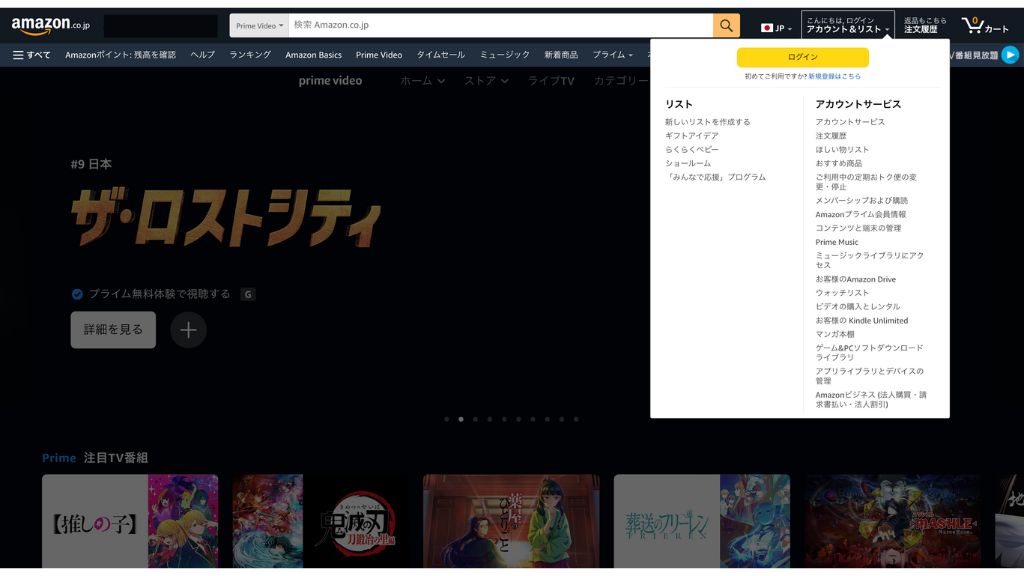Viewport: 1024px width, 576px height.
Task: Click the G rating badge
Action: tap(247, 293)
